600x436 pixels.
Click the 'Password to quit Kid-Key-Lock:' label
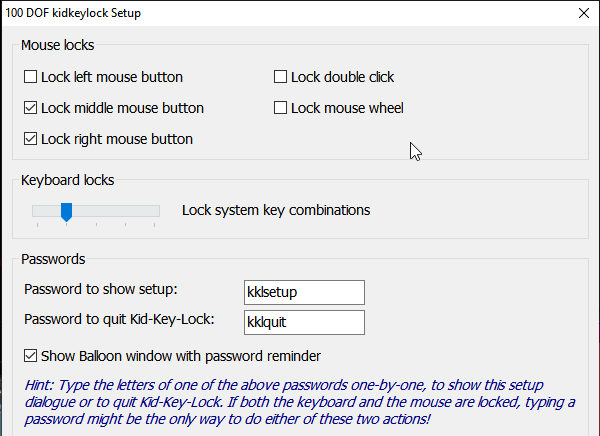pyautogui.click(x=119, y=319)
